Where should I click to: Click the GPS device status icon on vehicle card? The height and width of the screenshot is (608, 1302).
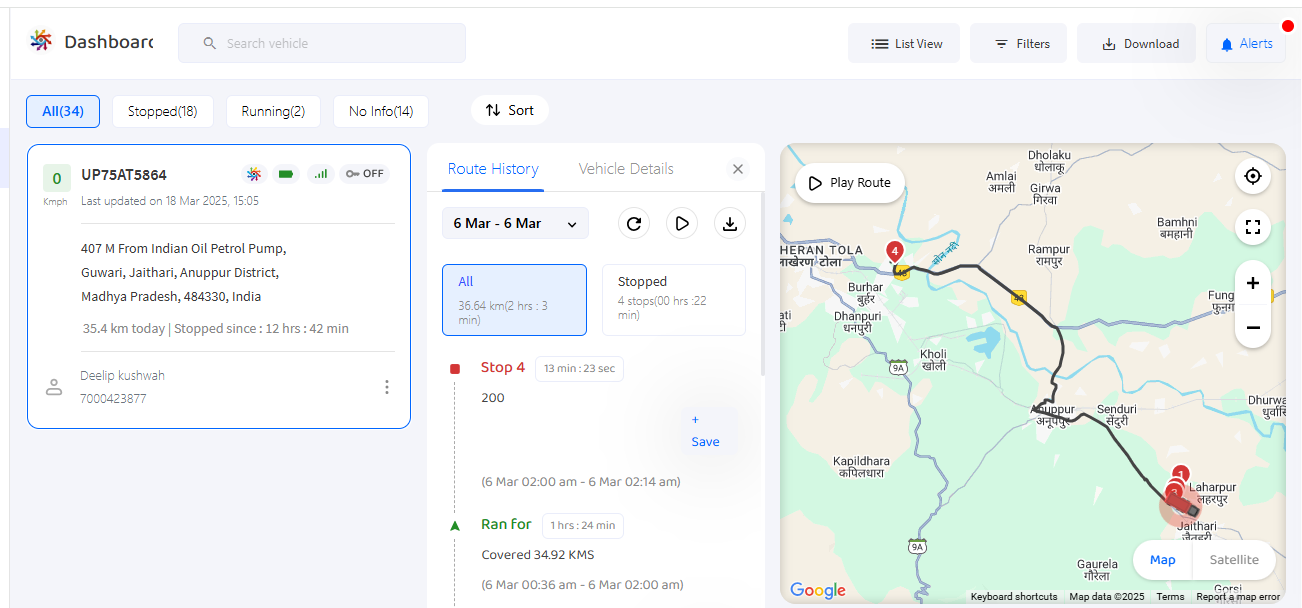(254, 174)
